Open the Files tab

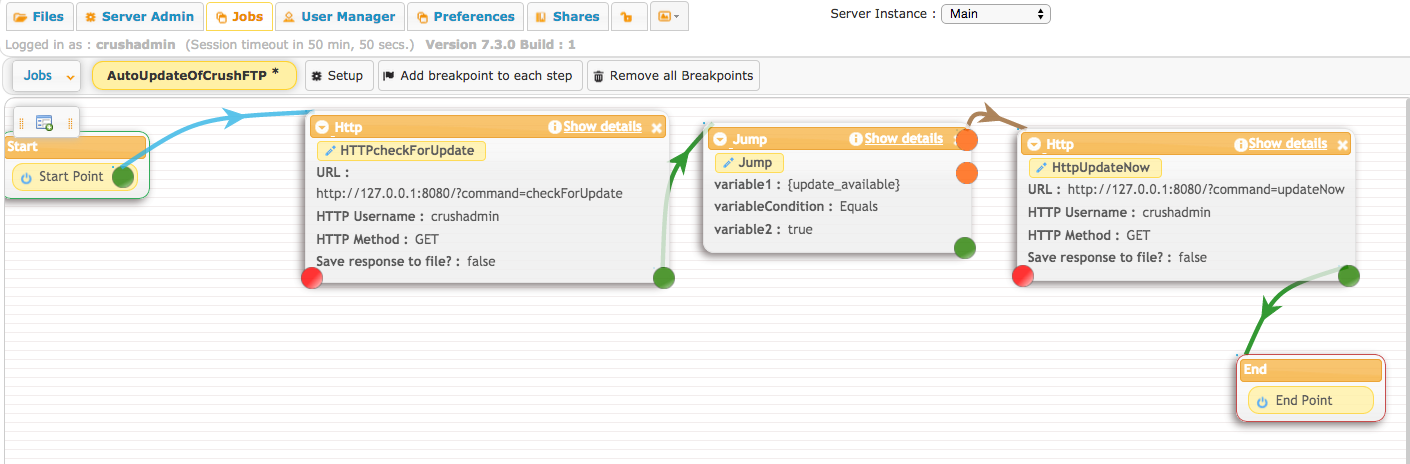[x=38, y=16]
